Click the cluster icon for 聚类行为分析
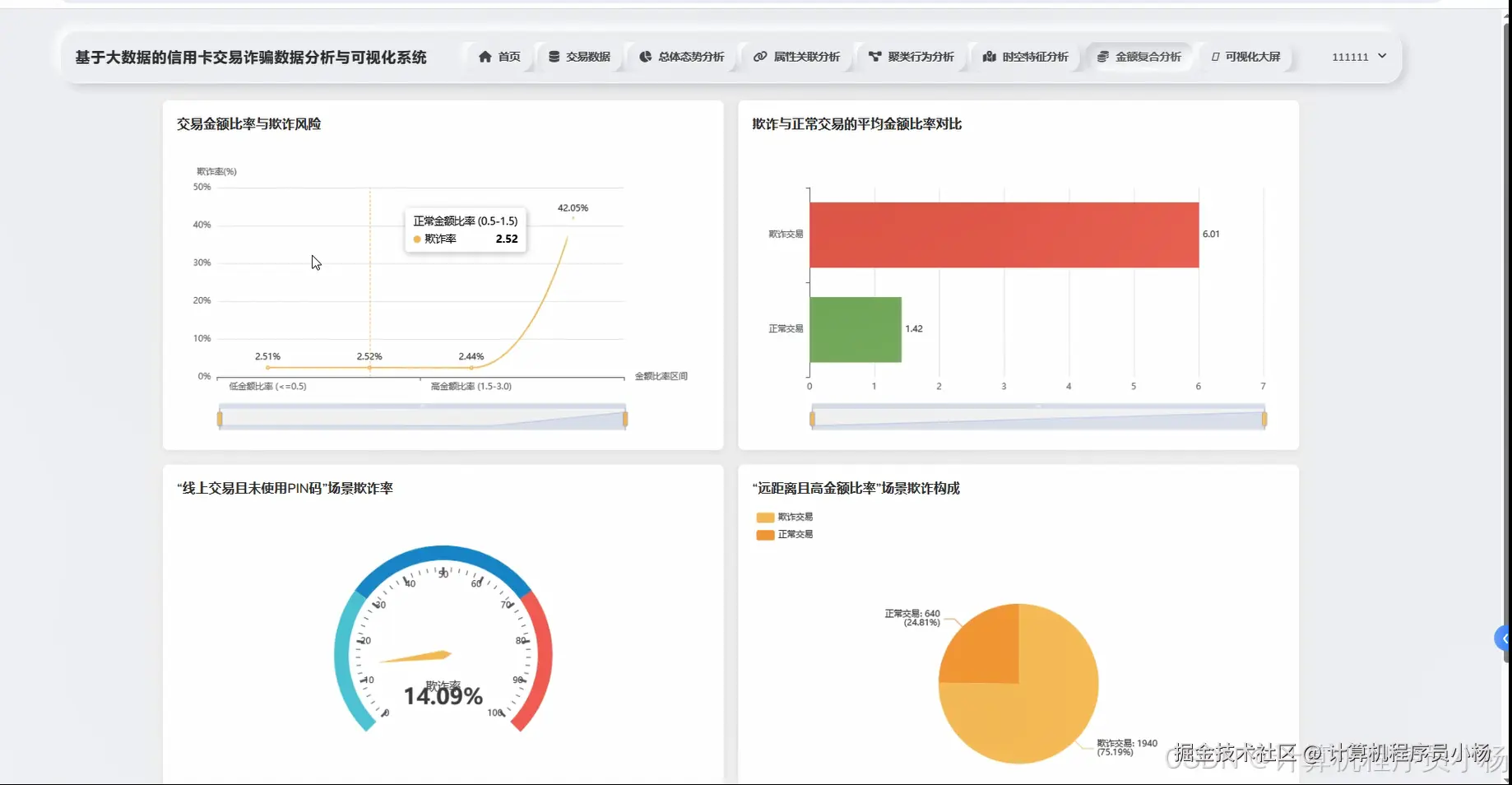This screenshot has height=785, width=1512. [x=874, y=57]
